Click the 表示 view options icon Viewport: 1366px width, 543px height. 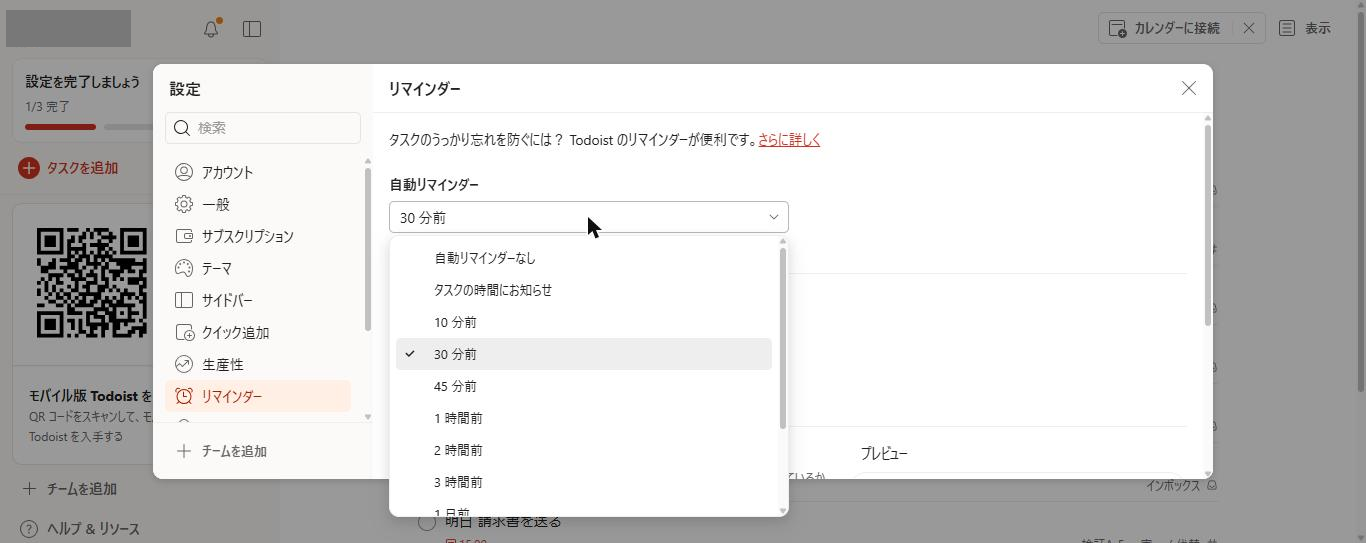[1287, 28]
